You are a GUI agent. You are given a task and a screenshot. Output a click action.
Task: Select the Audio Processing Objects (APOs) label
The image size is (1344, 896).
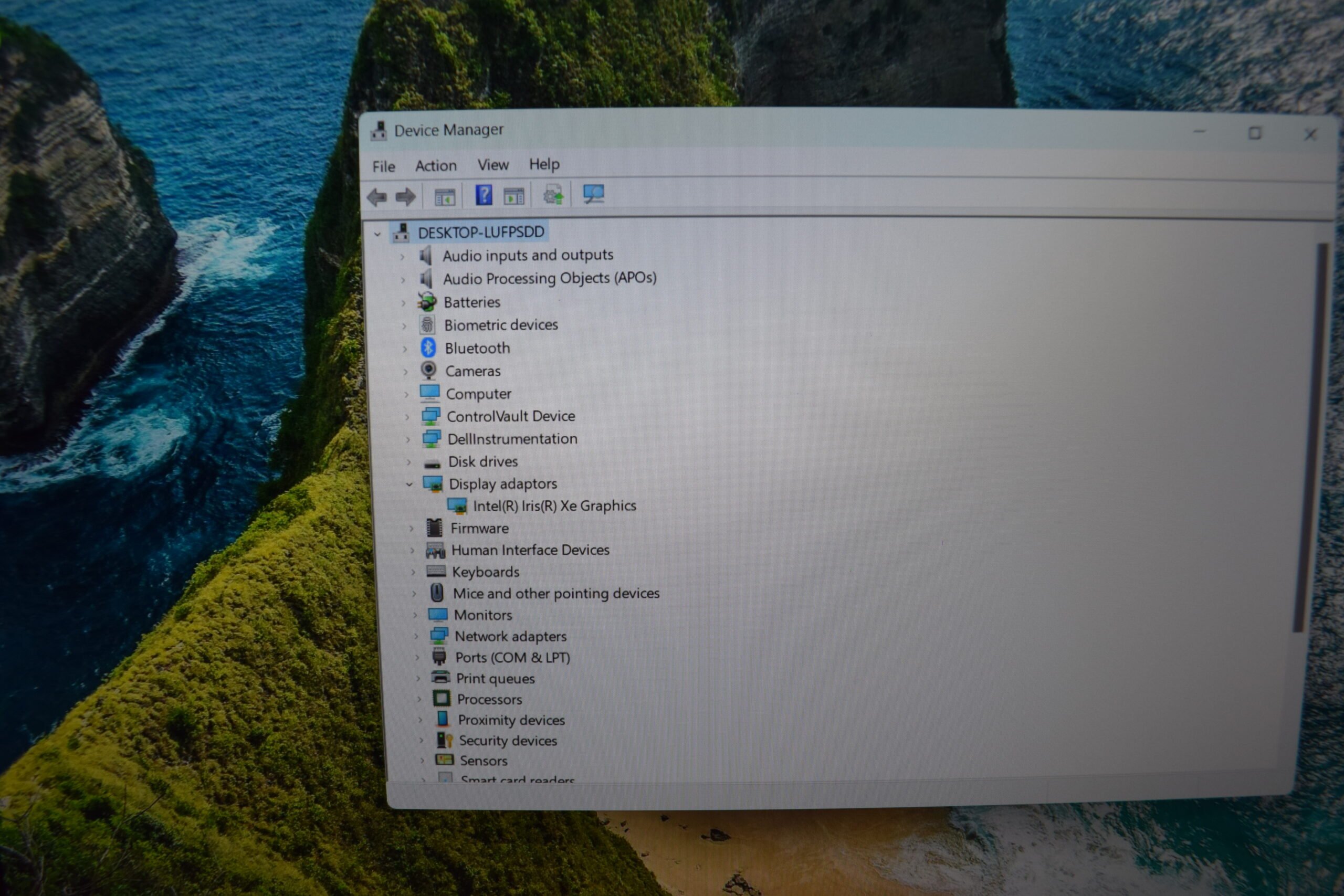click(550, 278)
